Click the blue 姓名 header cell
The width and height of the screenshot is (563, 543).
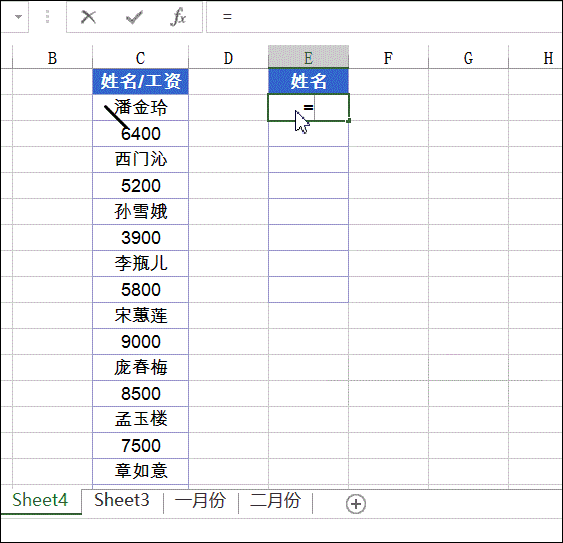[308, 82]
